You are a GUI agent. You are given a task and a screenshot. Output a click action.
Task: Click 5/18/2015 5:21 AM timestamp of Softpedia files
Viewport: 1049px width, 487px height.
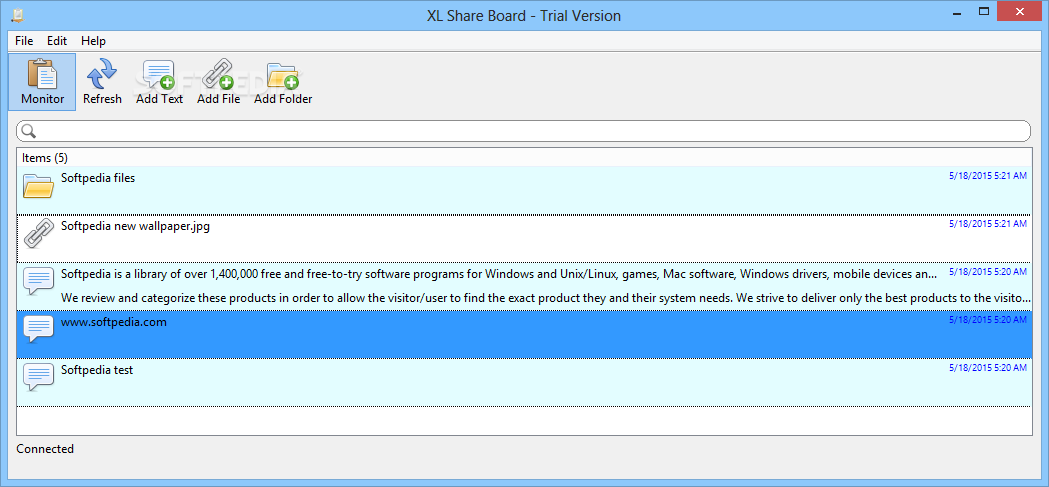[987, 176]
